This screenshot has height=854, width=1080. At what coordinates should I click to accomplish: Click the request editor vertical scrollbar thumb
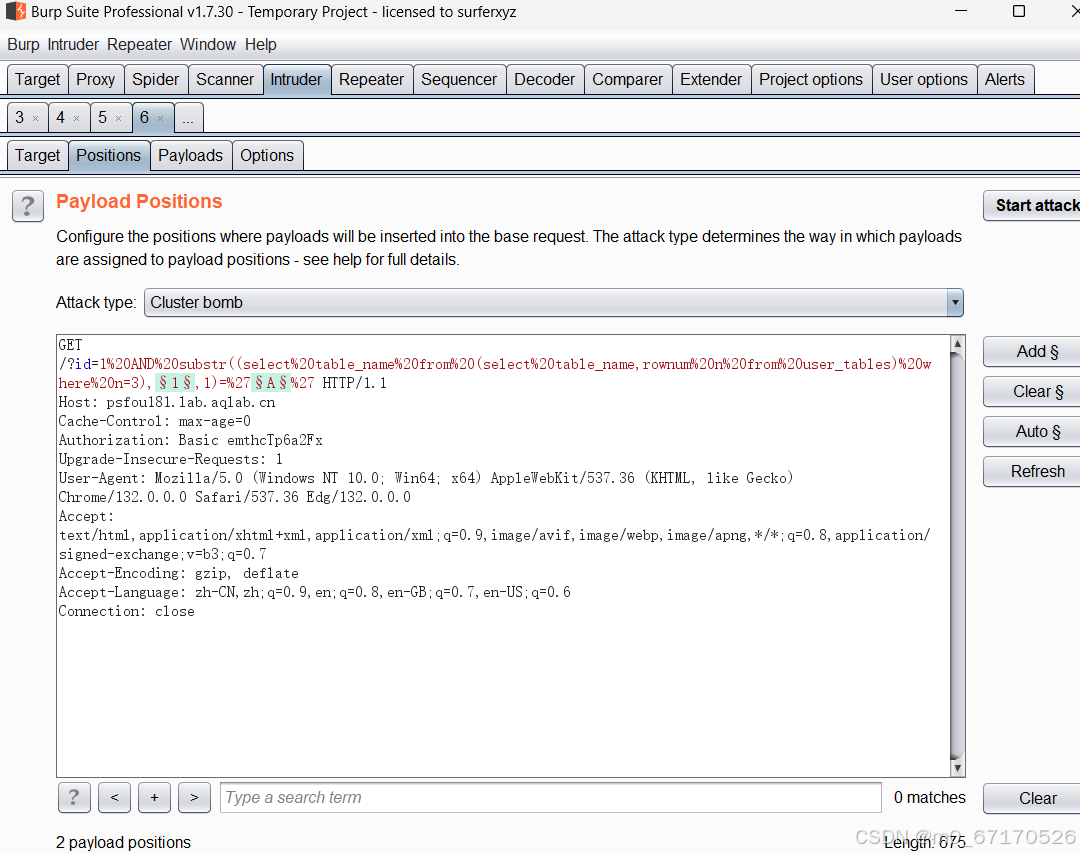click(957, 554)
